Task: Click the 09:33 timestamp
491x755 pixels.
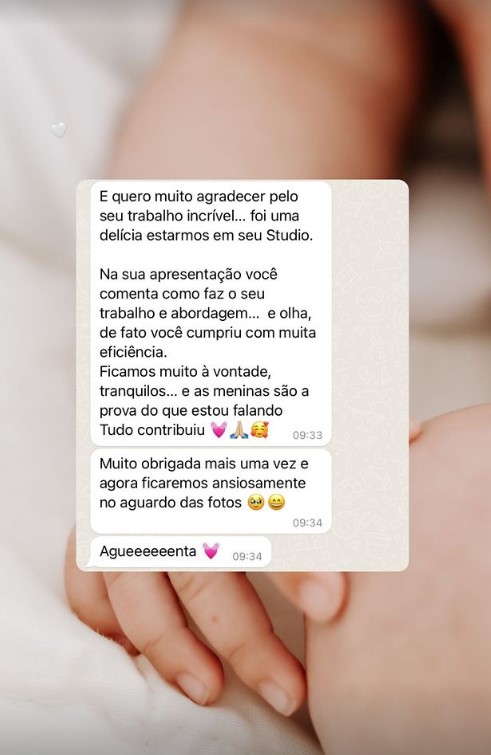Action: tap(307, 435)
